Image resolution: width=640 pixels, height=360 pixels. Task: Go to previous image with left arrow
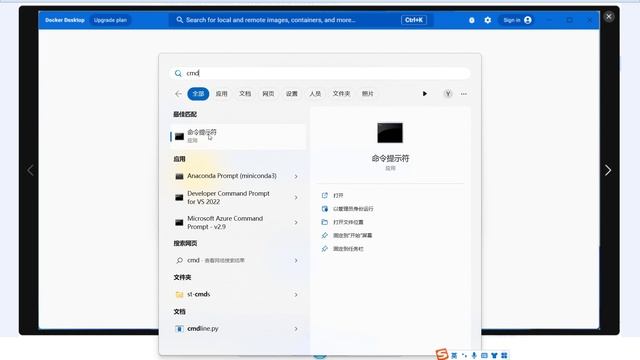point(30,170)
